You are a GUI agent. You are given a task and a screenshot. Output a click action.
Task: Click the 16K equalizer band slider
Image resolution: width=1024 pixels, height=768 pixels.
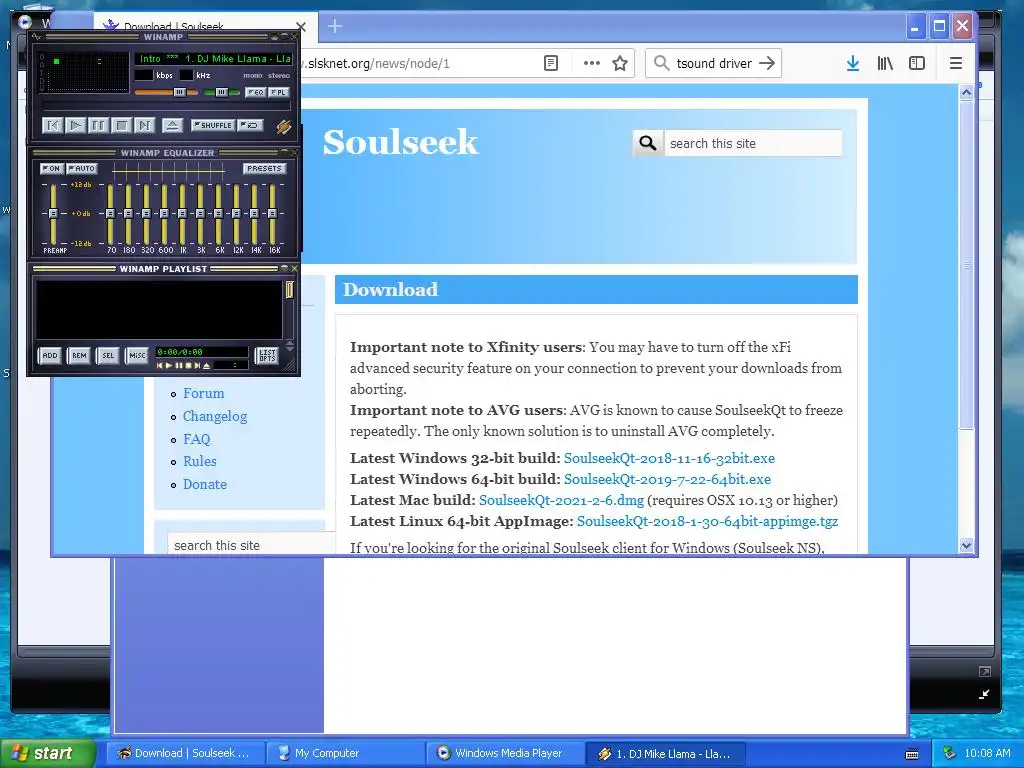click(272, 214)
